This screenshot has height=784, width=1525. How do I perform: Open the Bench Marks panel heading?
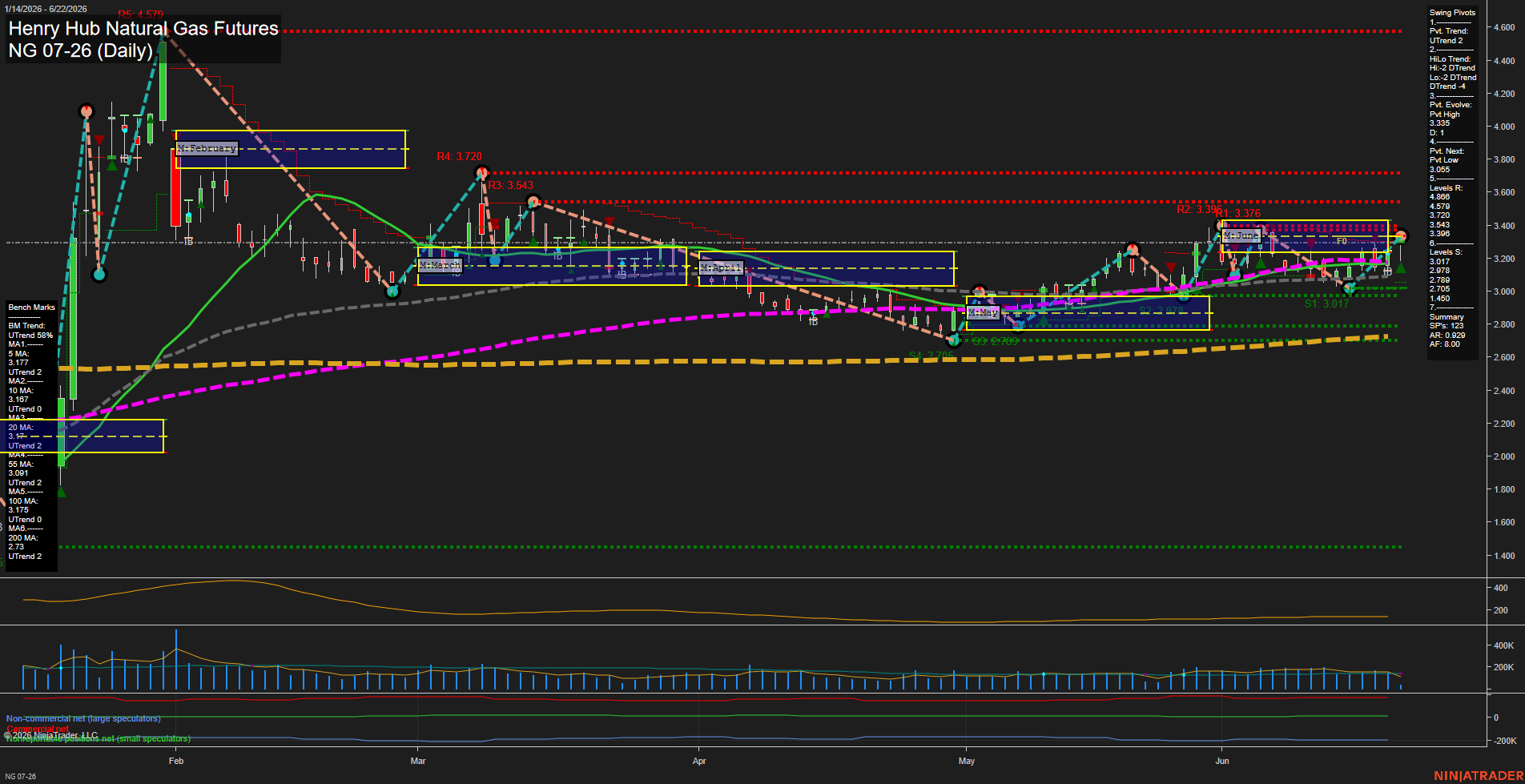click(32, 308)
